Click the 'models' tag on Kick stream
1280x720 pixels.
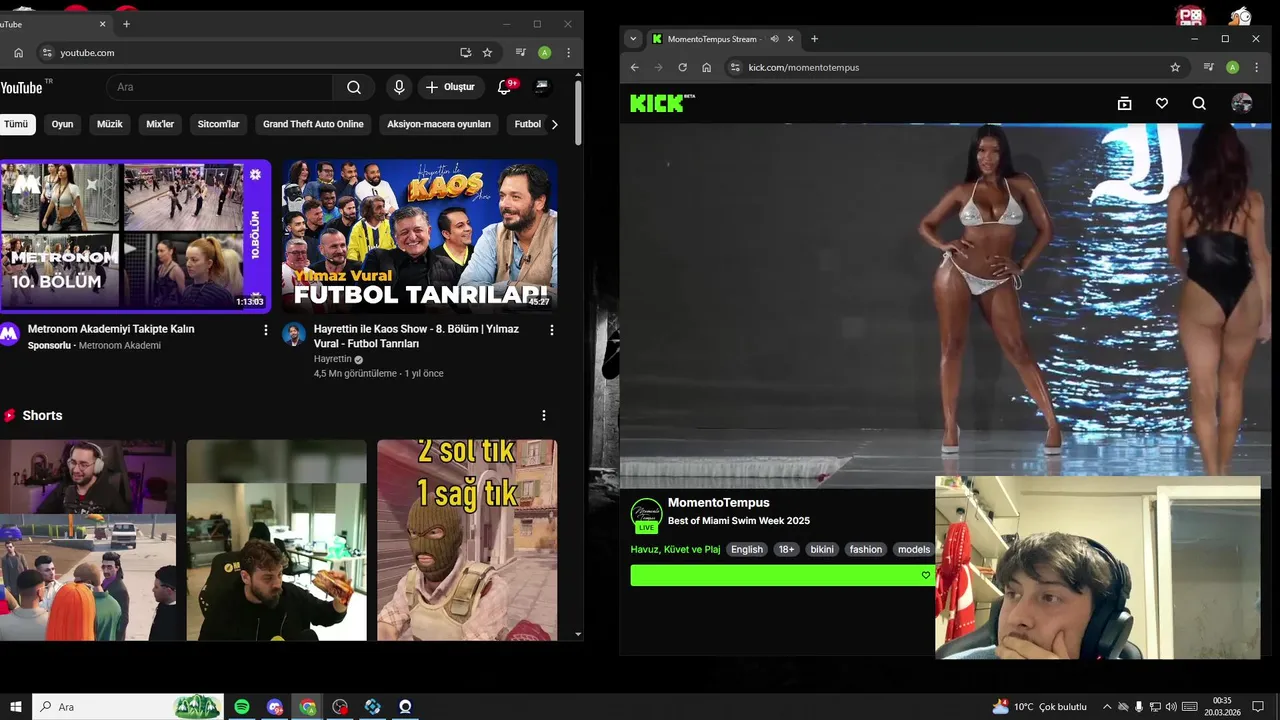click(x=914, y=549)
